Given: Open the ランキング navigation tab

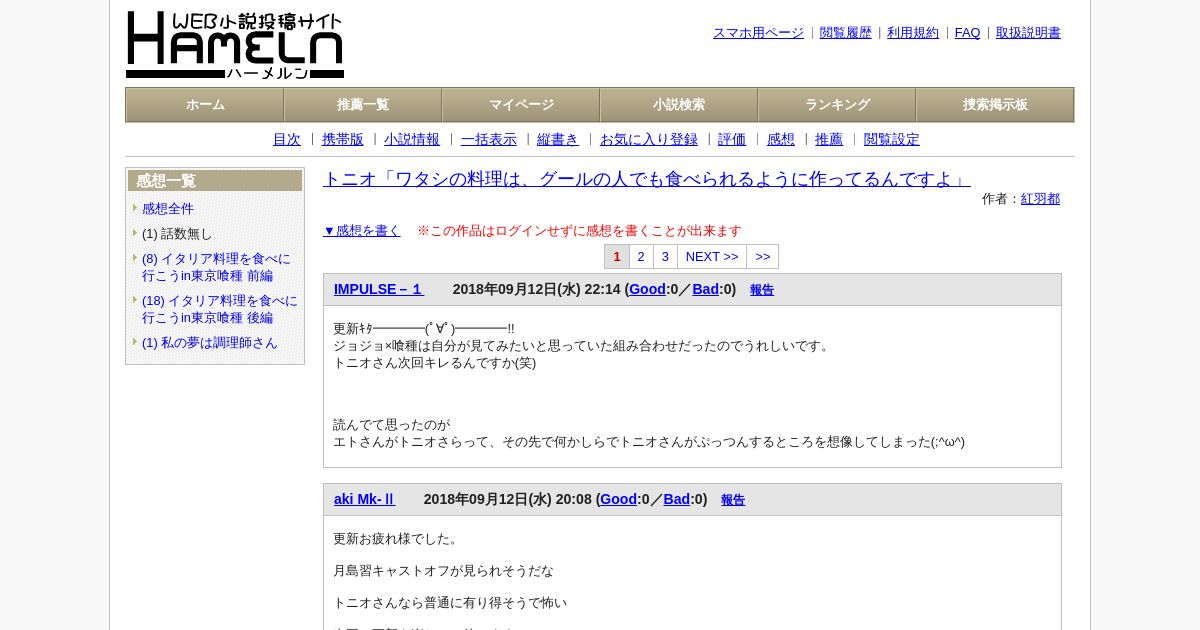Looking at the screenshot, I should tap(837, 105).
